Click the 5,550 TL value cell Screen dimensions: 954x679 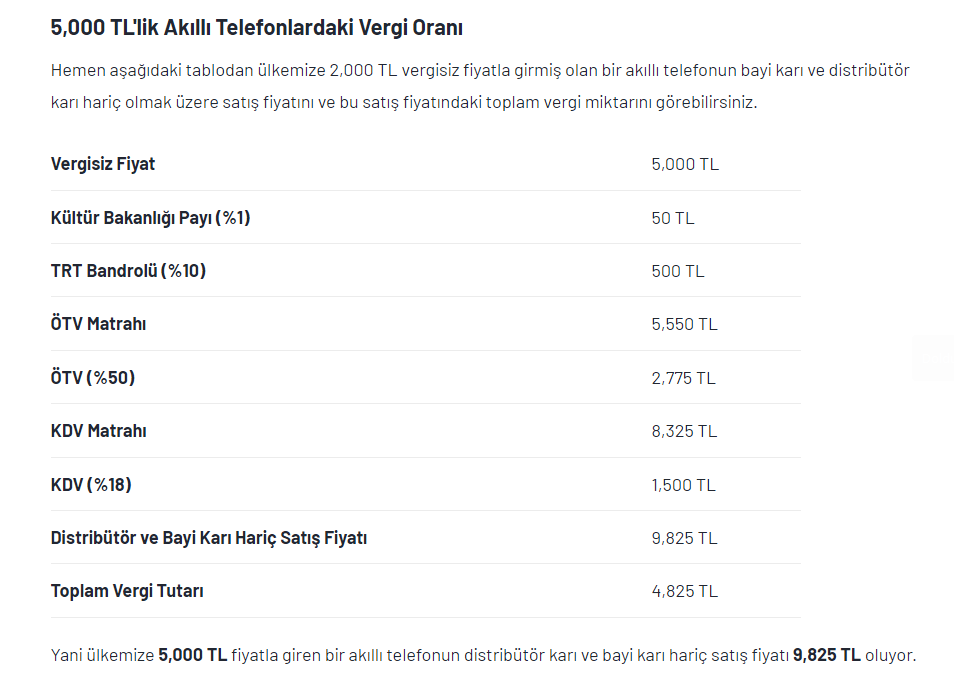click(684, 324)
